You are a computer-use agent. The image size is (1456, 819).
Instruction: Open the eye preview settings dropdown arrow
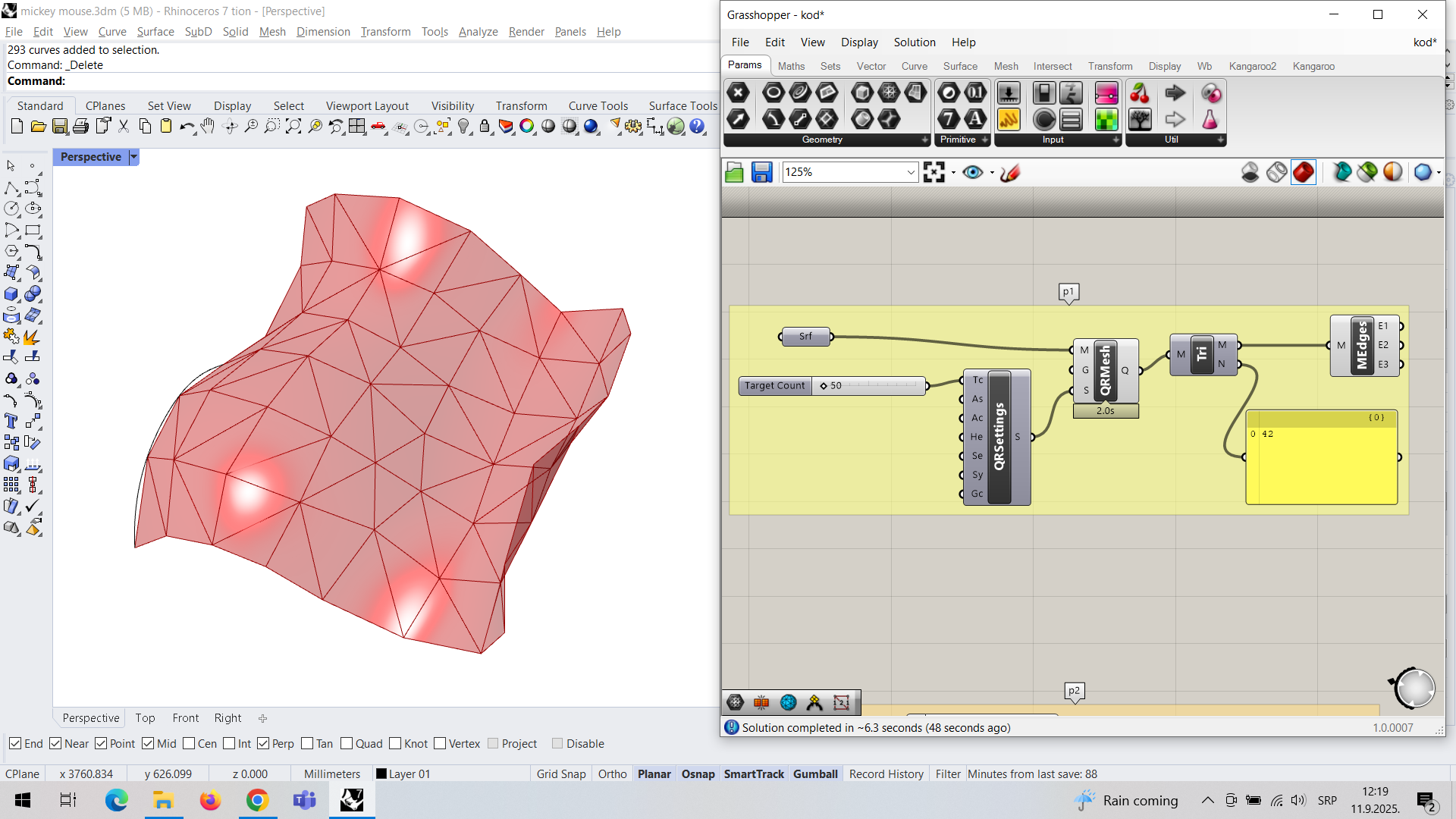click(992, 173)
